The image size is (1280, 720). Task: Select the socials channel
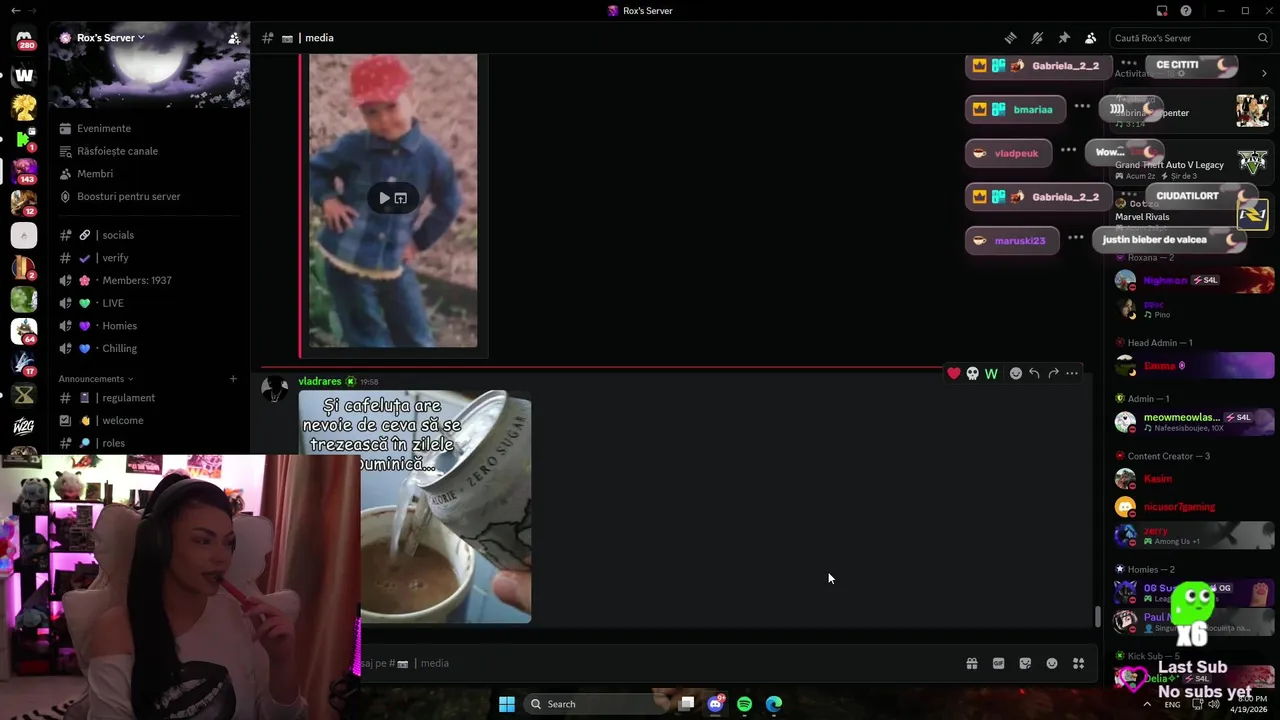coord(148,235)
